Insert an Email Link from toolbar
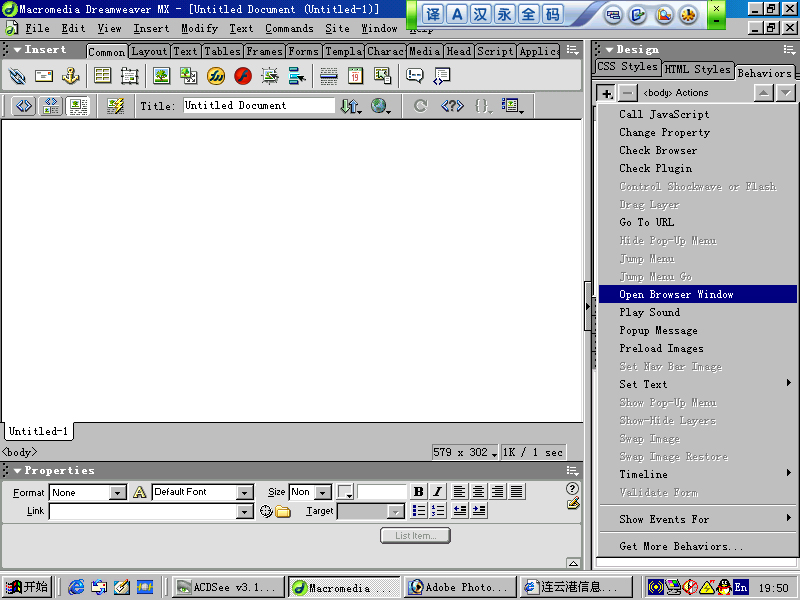Image resolution: width=800 pixels, height=600 pixels. [x=44, y=76]
